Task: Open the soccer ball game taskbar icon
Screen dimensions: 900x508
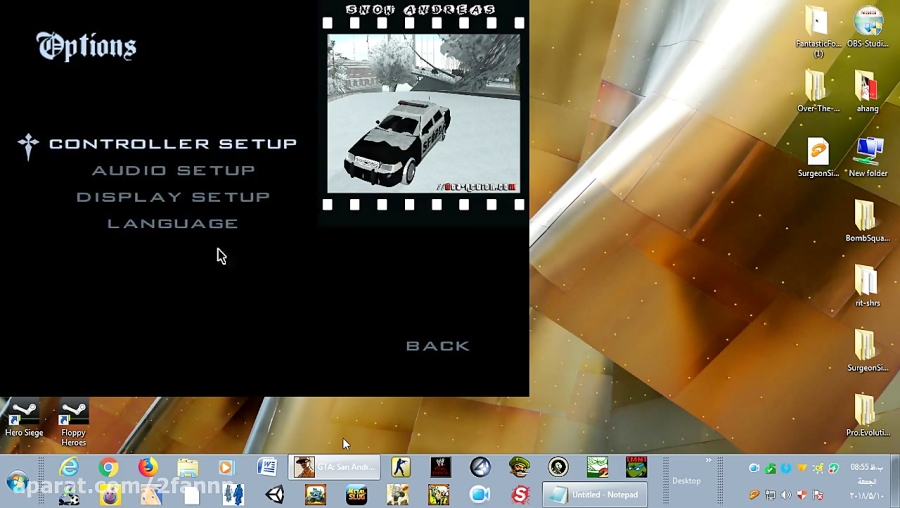Action: 69,495
